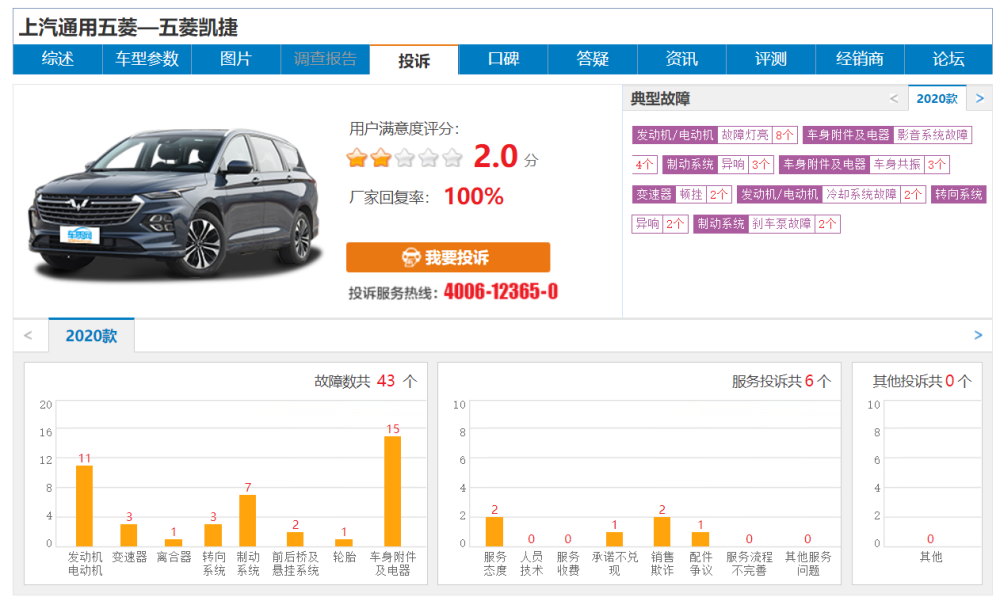Select 2020款 tab in 典型故障 panel
The width and height of the screenshot is (1000, 601).
pos(937,98)
